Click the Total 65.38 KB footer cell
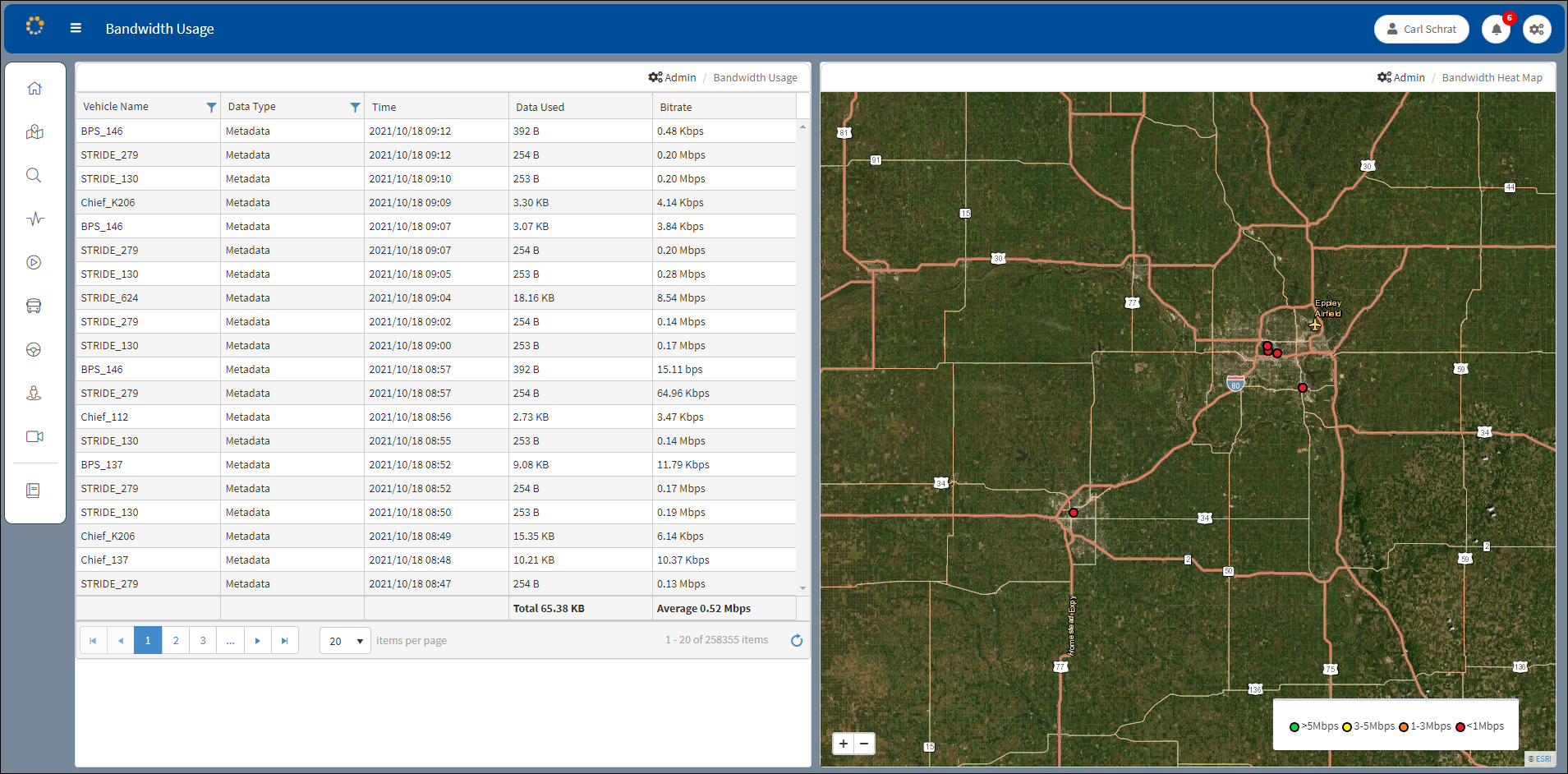The height and width of the screenshot is (774, 1568). tap(580, 608)
